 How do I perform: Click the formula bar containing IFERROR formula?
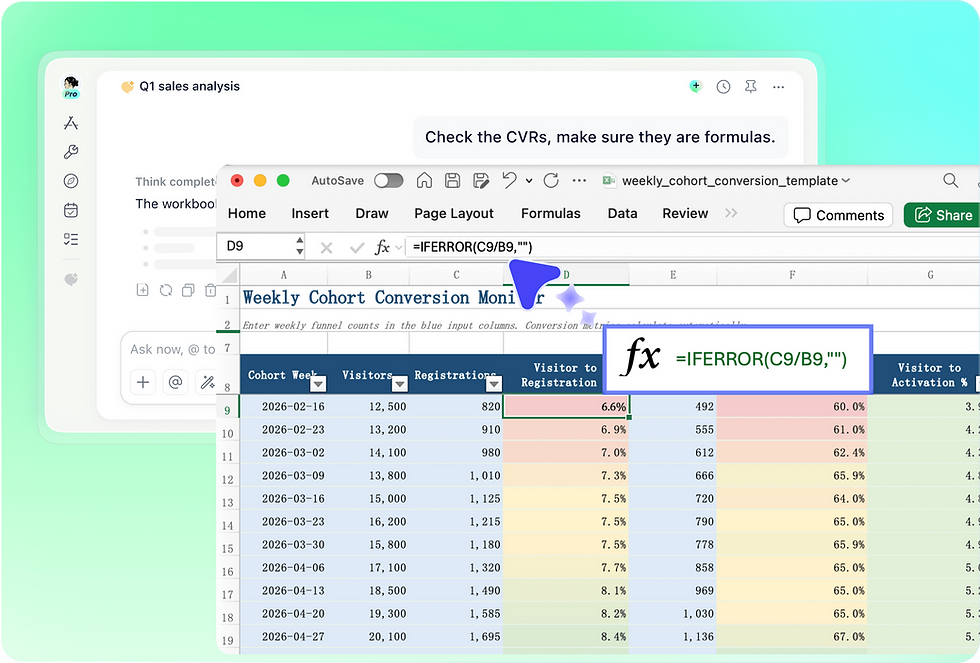click(x=692, y=247)
